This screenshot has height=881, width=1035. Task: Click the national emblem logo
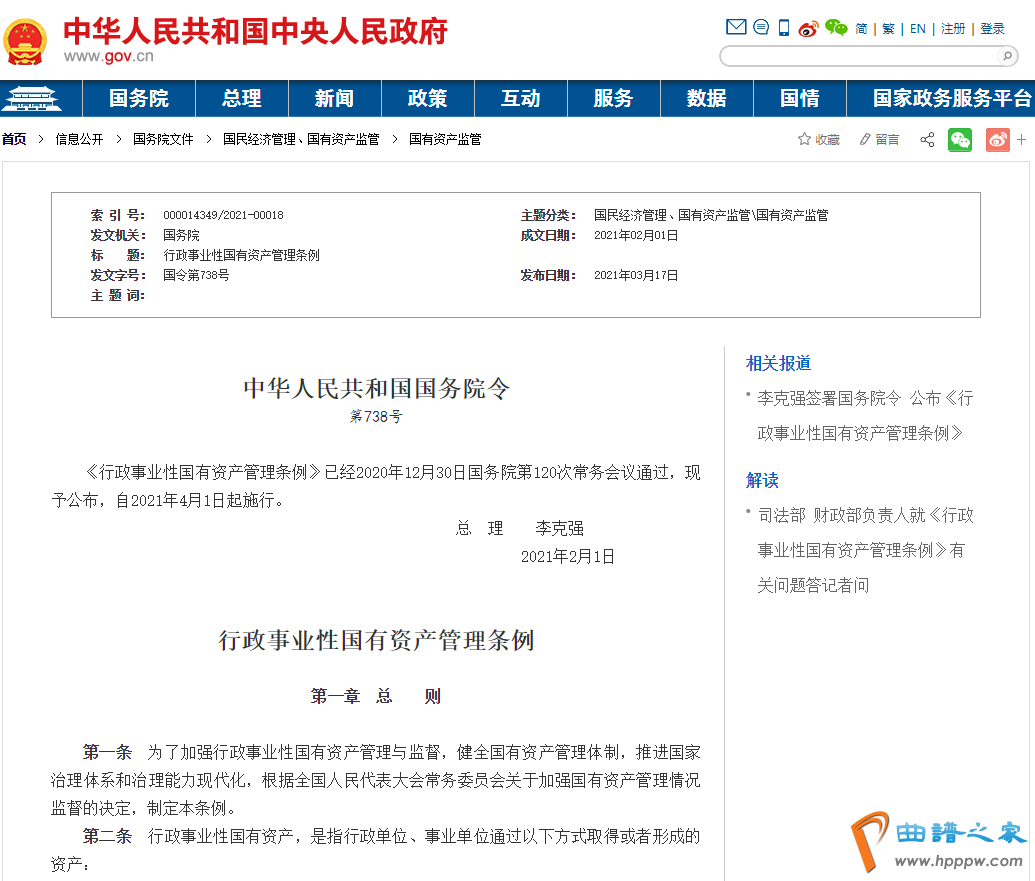point(25,41)
